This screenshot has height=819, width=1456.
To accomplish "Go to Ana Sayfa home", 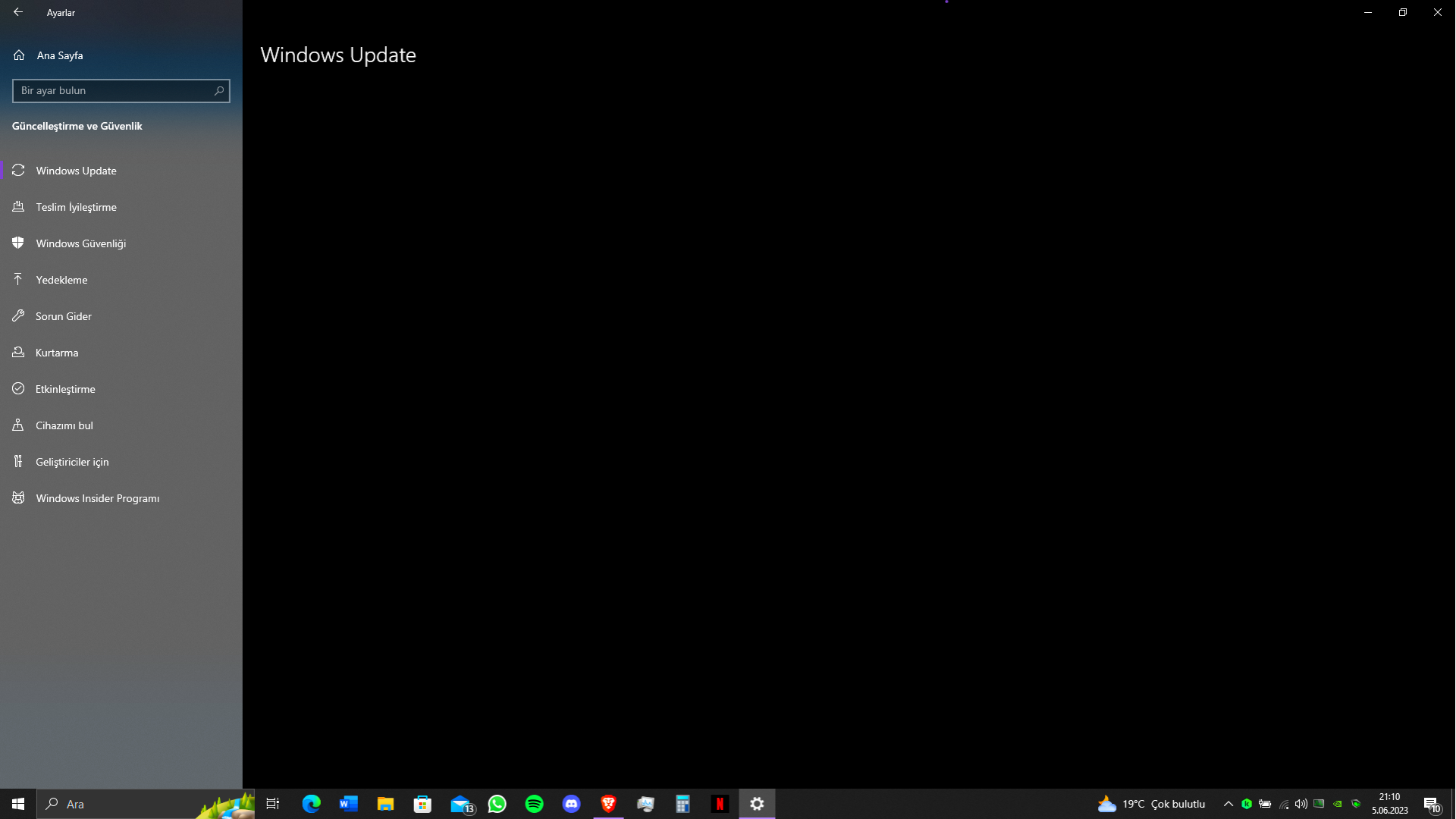I will point(59,55).
